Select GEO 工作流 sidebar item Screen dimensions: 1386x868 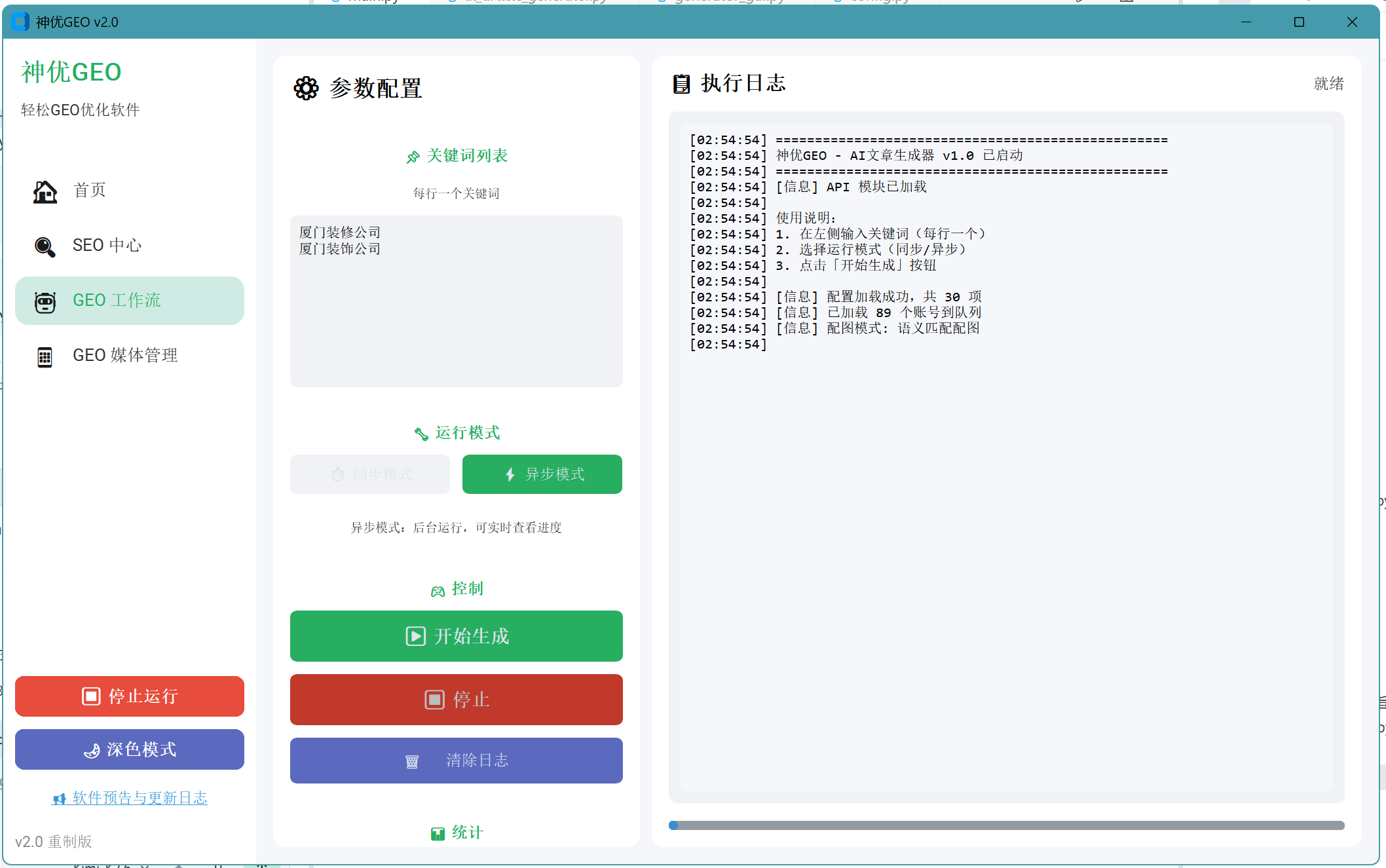click(129, 301)
